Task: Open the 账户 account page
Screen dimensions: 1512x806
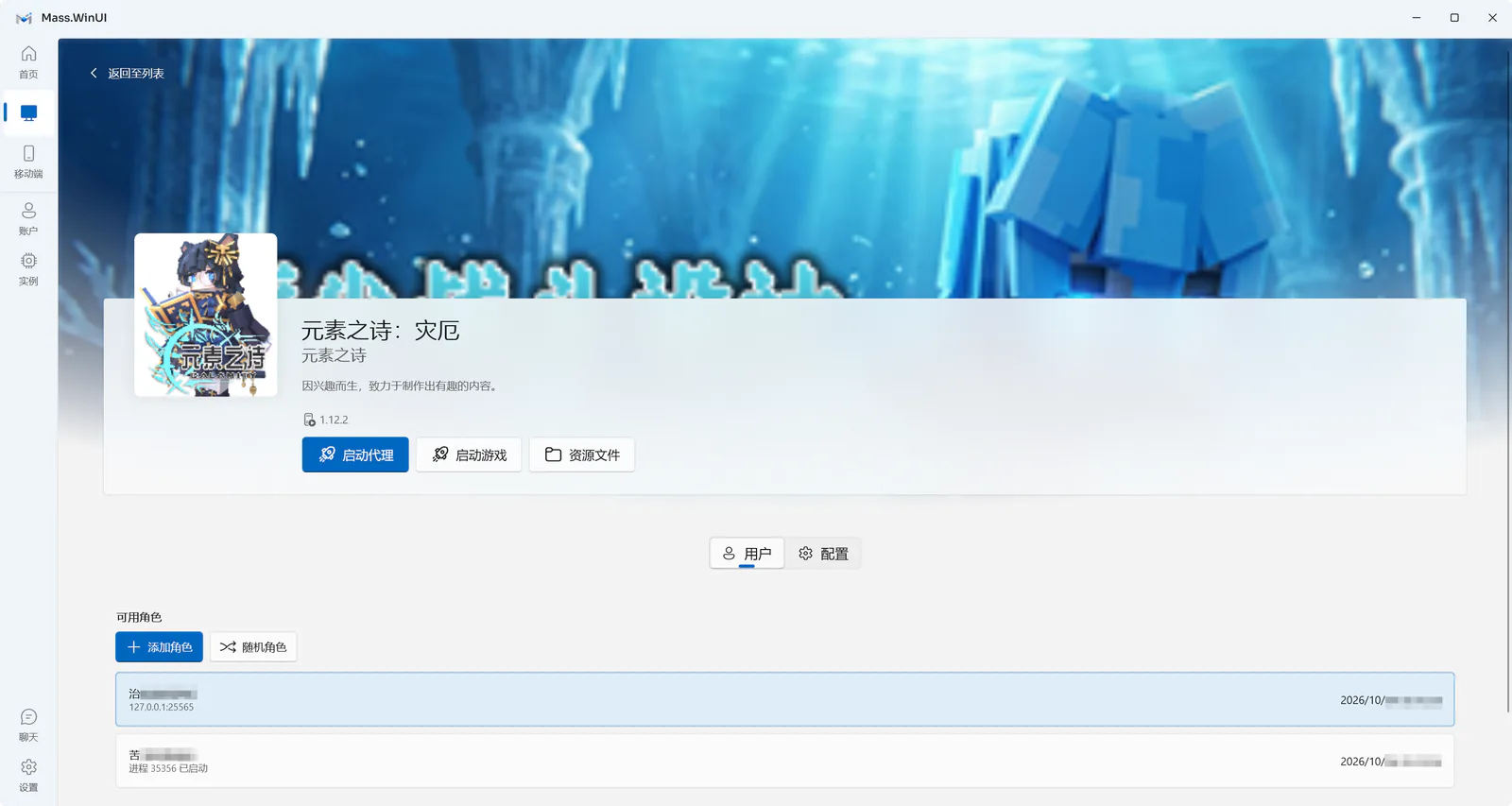Action: 28,219
